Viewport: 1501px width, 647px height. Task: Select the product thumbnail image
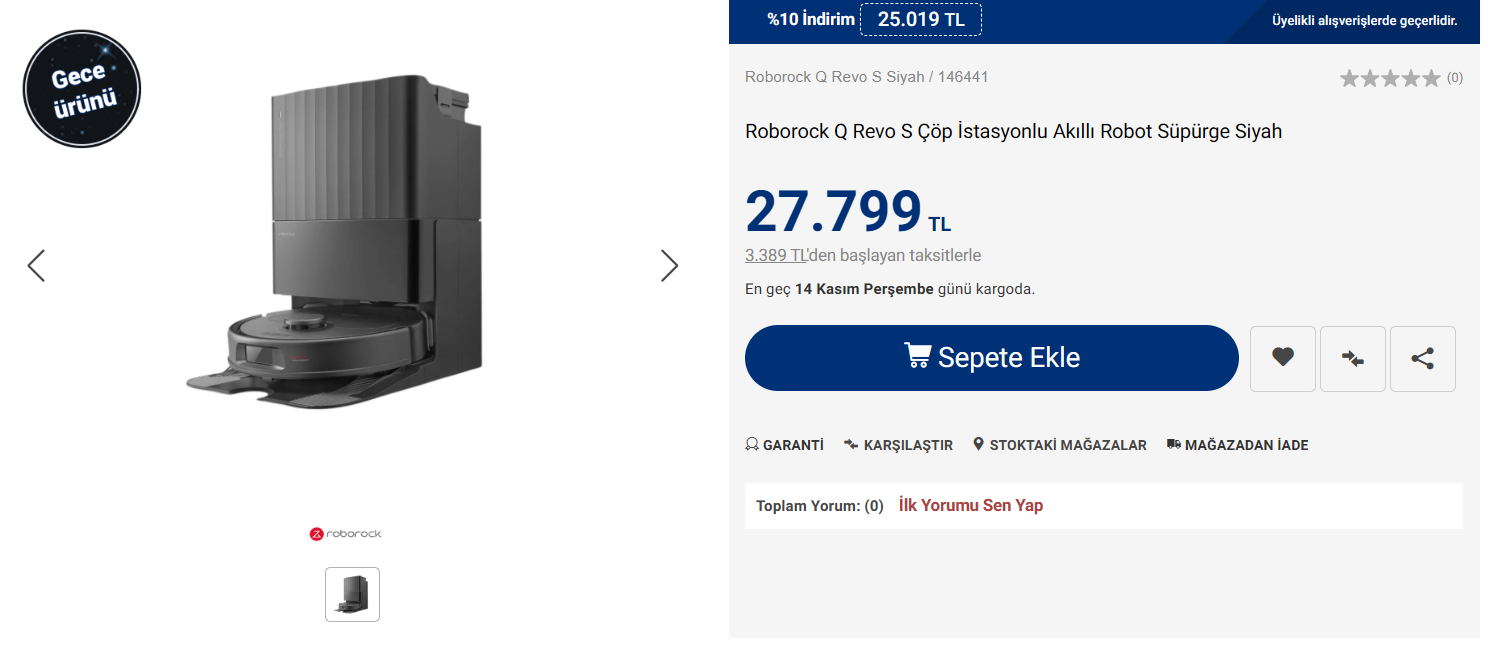352,594
